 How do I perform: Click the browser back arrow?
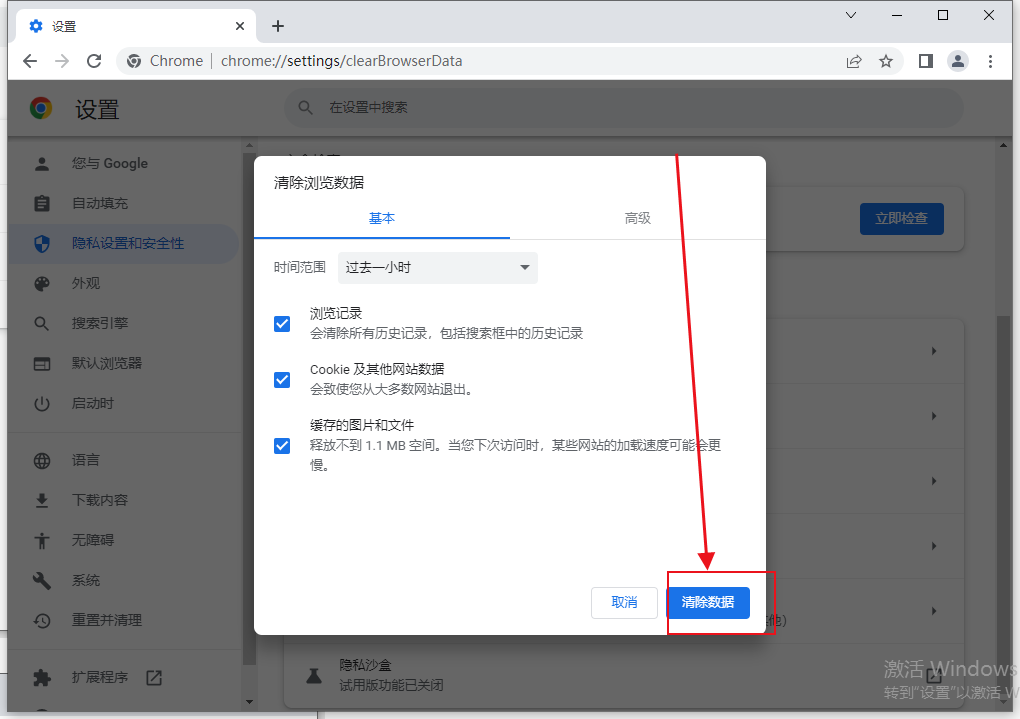click(30, 61)
